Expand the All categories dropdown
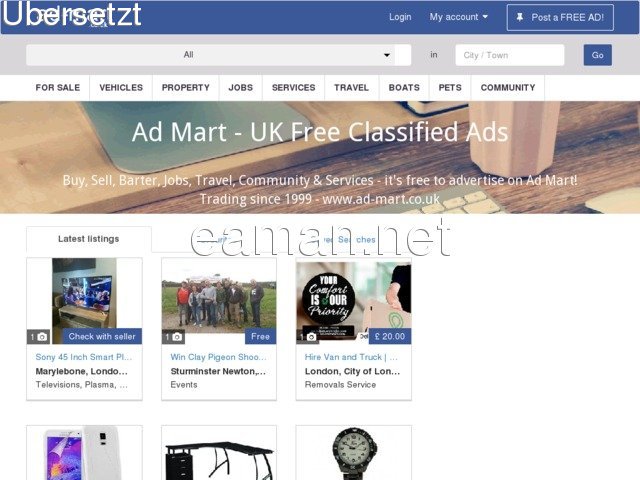This screenshot has width=640, height=480. tap(218, 55)
